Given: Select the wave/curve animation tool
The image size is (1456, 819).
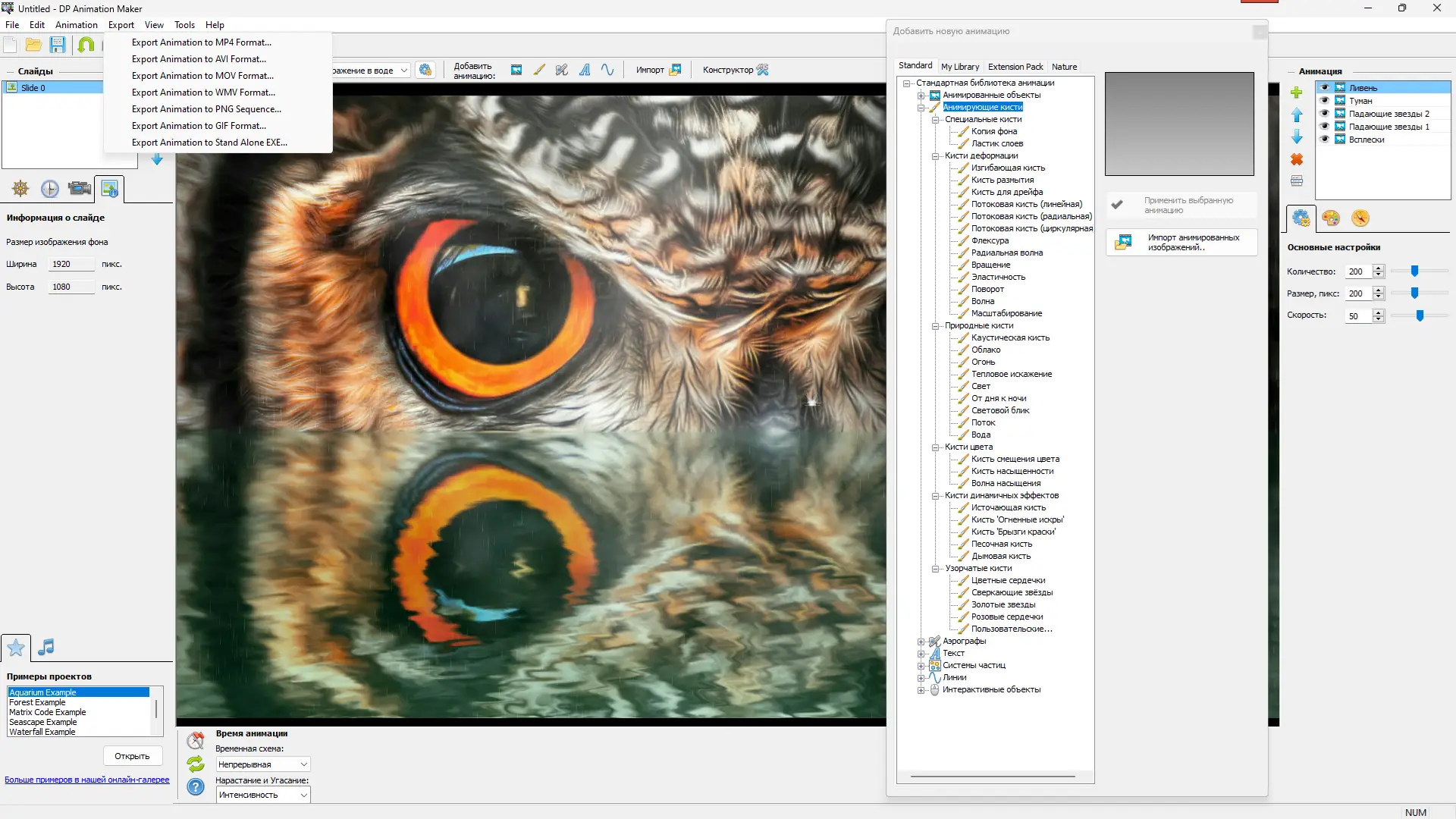Looking at the screenshot, I should (607, 69).
